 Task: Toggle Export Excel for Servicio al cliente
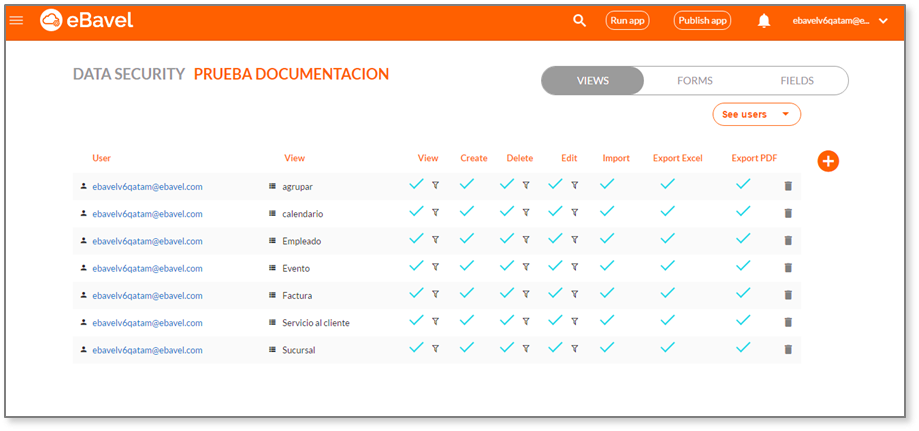[x=668, y=320]
